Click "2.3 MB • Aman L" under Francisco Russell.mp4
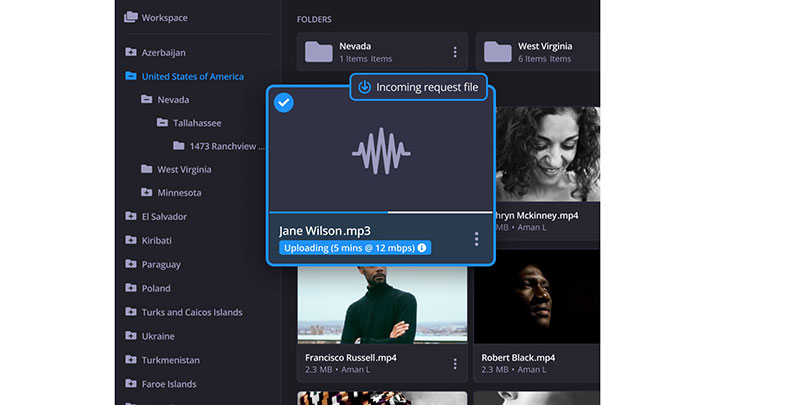Screen dimensions: 800x405 click(x=337, y=369)
